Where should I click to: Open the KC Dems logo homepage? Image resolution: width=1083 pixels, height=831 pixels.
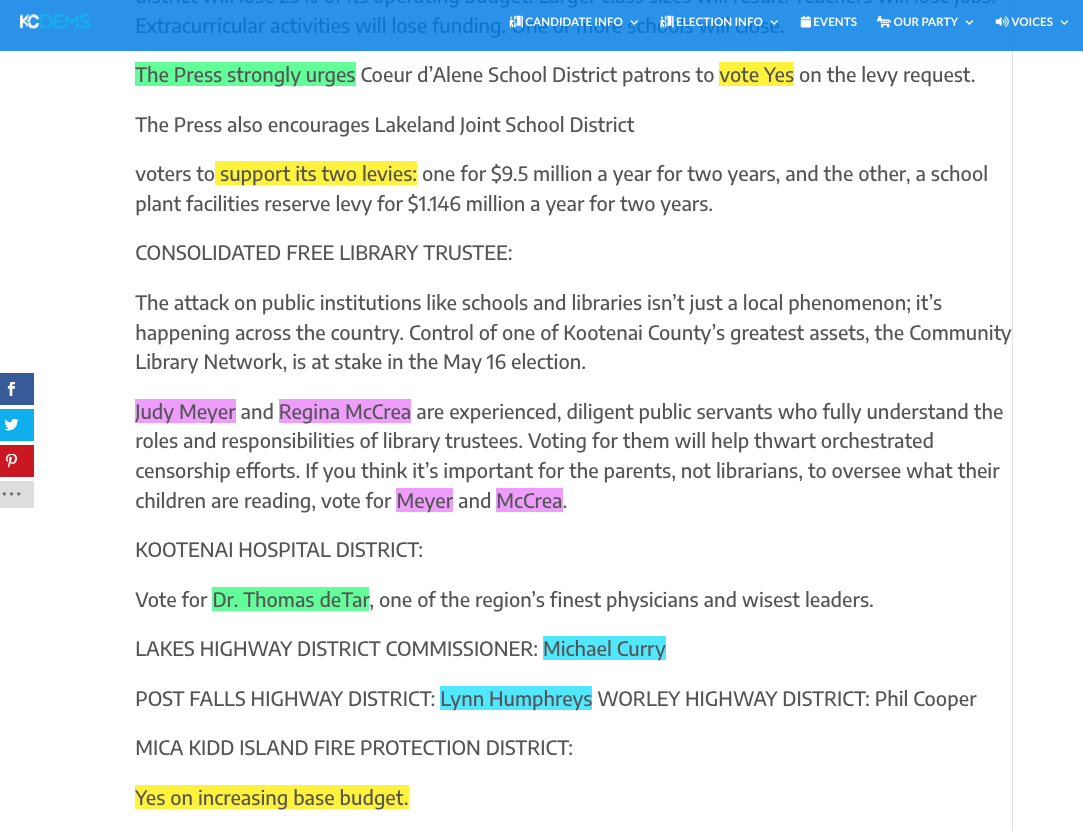[x=55, y=22]
